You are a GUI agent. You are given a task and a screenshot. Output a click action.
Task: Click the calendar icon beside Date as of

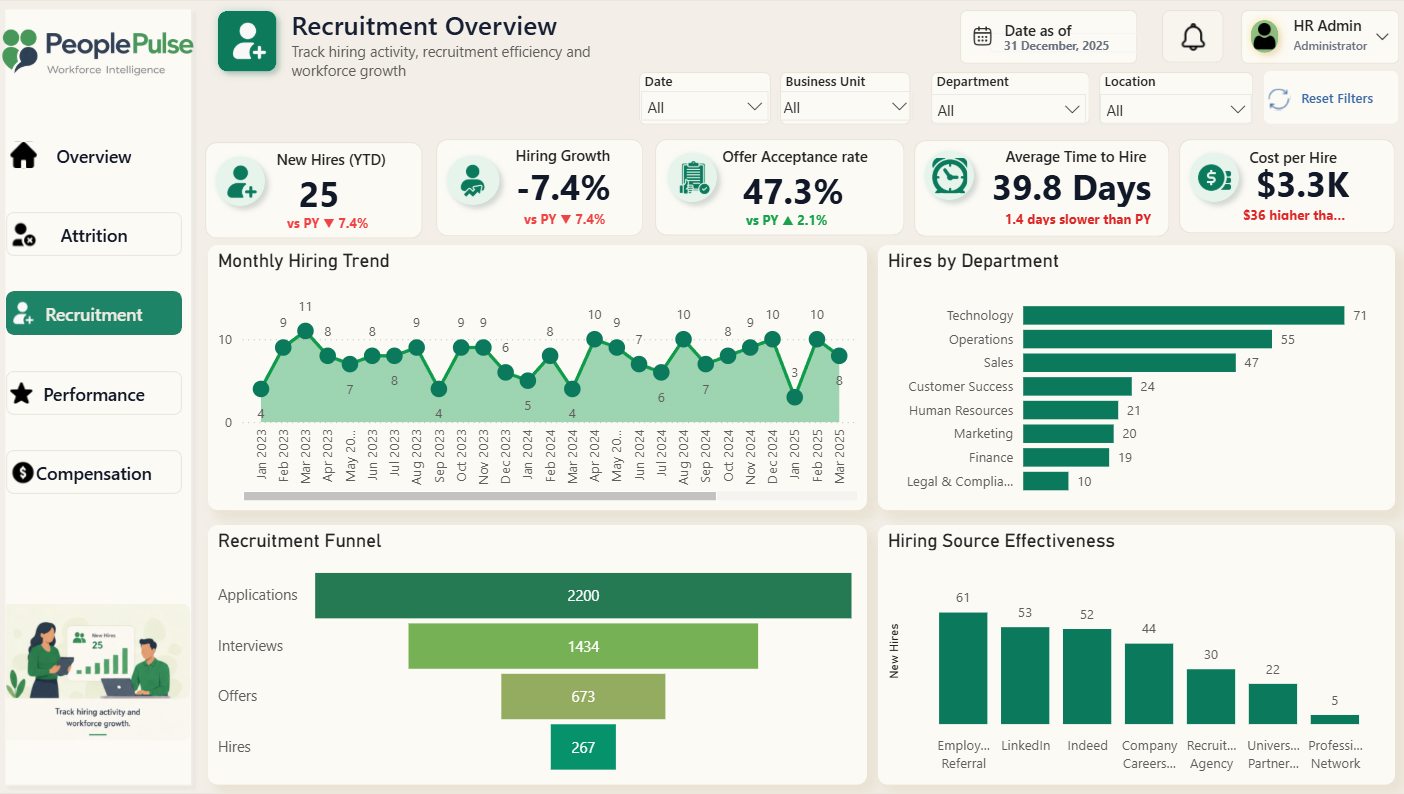(x=983, y=37)
